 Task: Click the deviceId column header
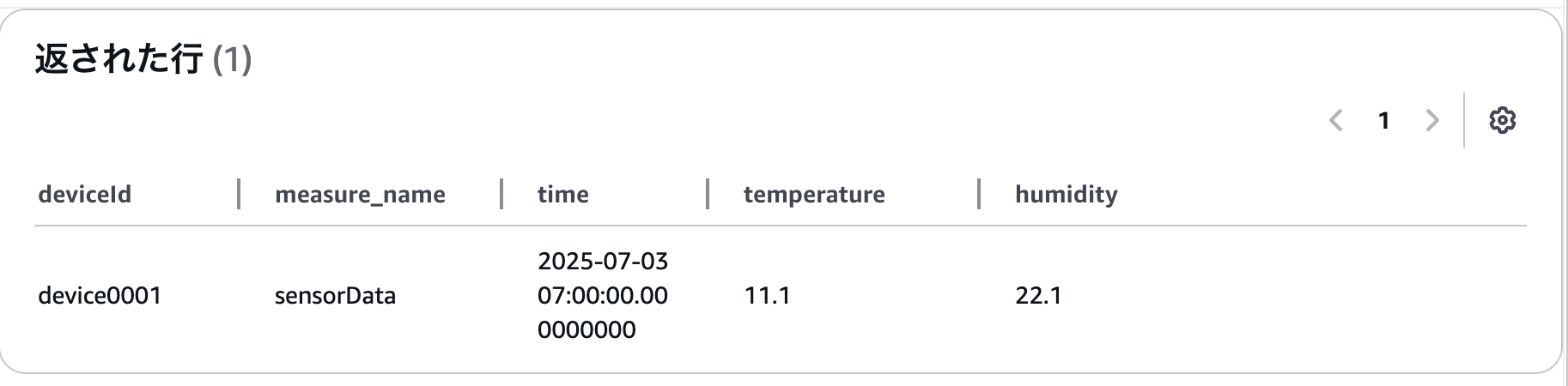click(85, 195)
